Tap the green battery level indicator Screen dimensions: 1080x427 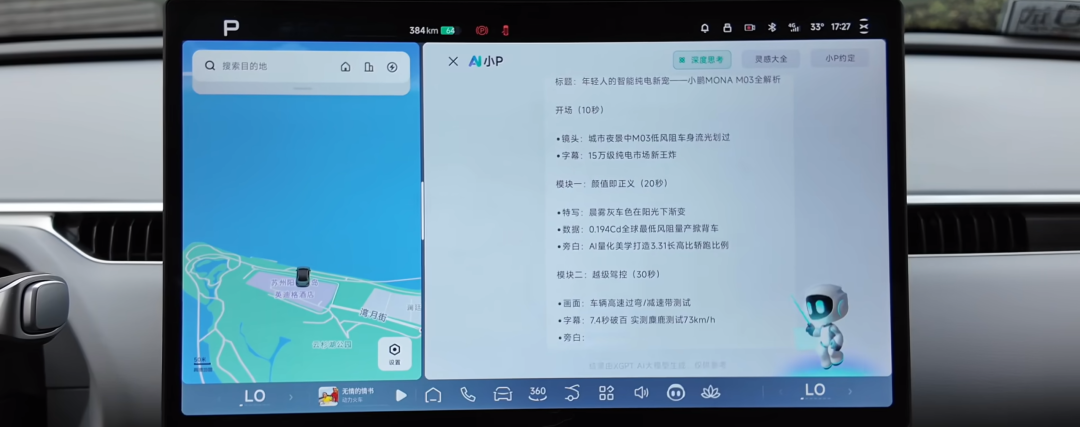point(448,31)
